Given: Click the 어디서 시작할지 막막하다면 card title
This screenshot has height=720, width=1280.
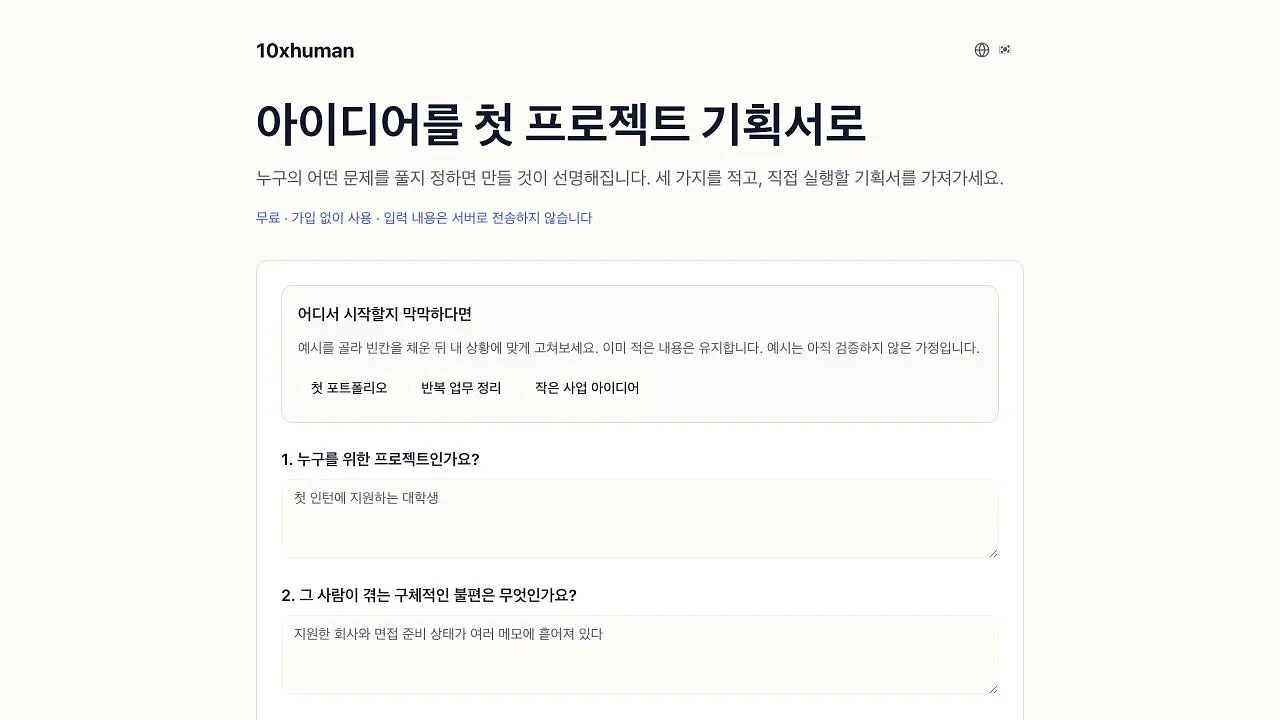Looking at the screenshot, I should coord(385,314).
